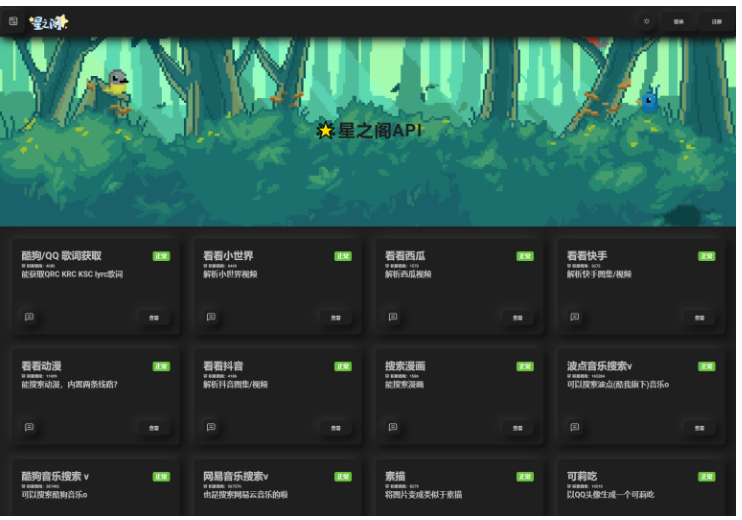Open comment icon on 看看快手 card
This screenshot has height=520, width=742.
pos(575,317)
